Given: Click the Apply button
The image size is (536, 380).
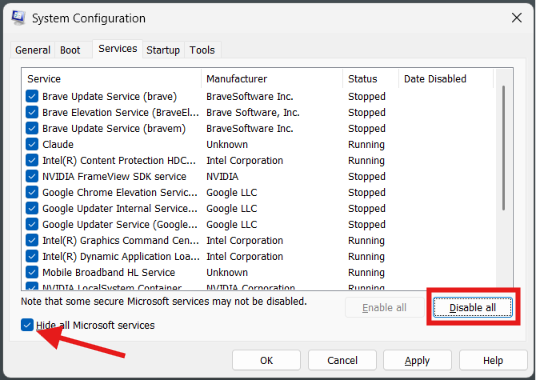Looking at the screenshot, I should click(x=417, y=360).
